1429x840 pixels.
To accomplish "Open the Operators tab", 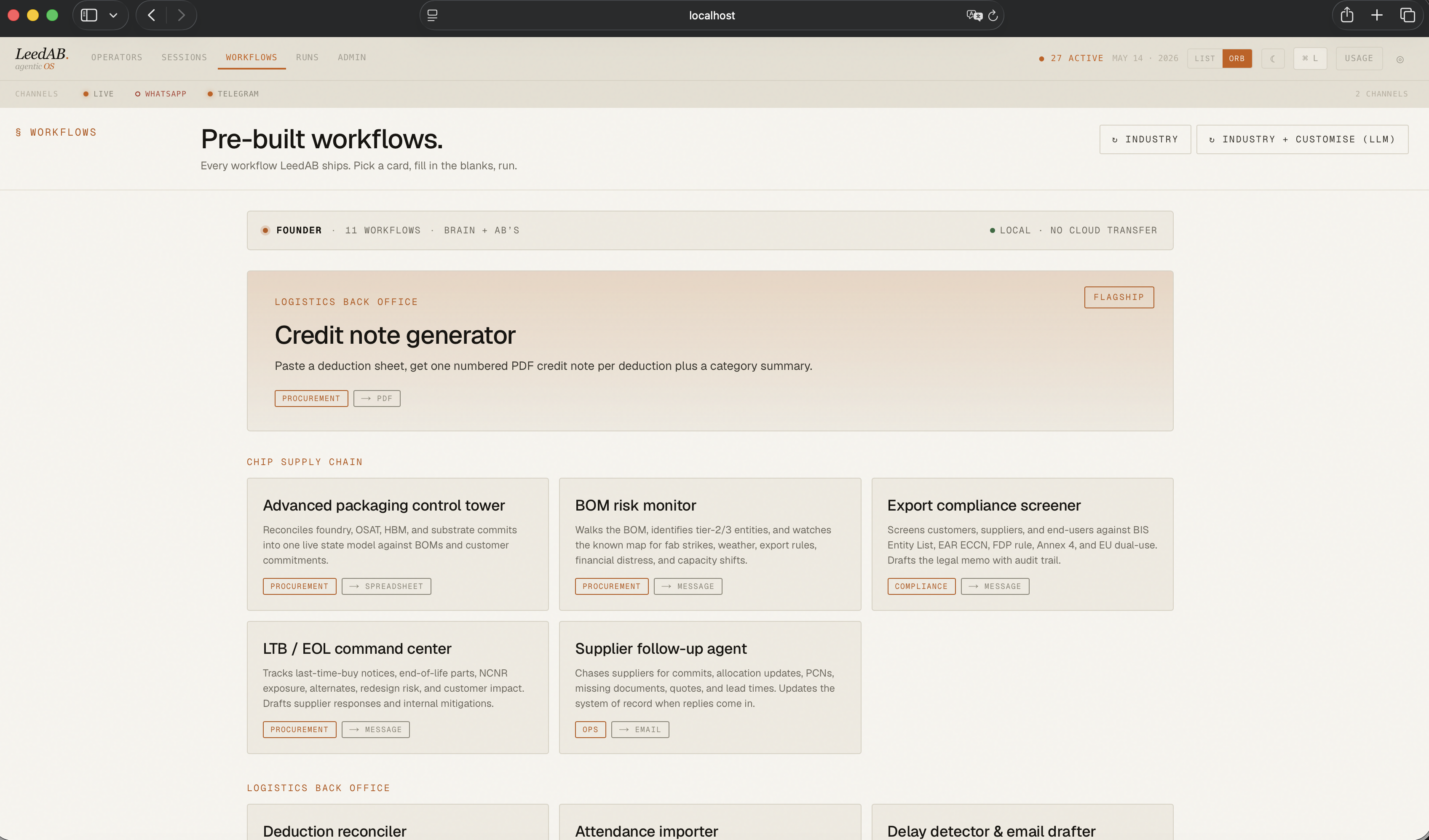I will [117, 57].
